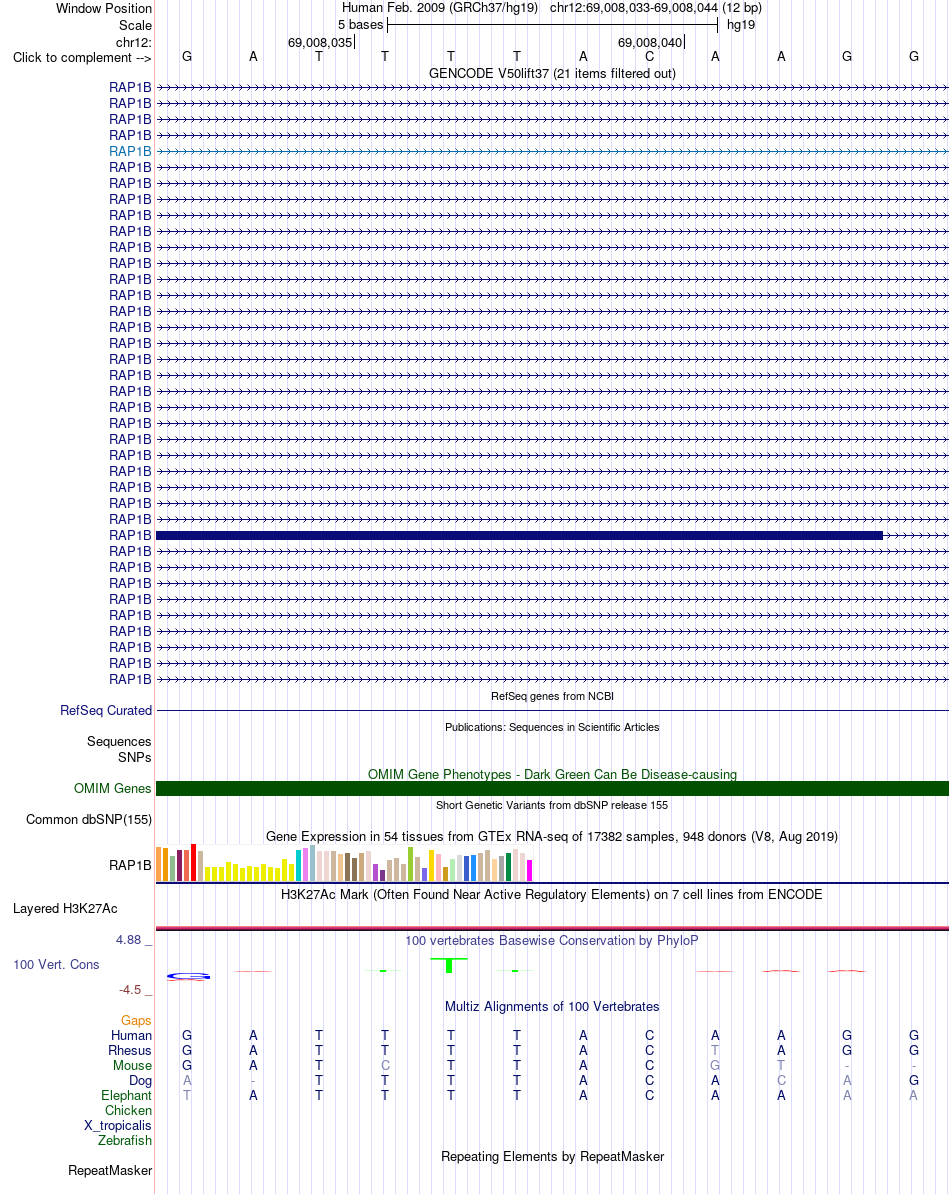
Task: Select the Dog alignment row label
Action: 141,1081
